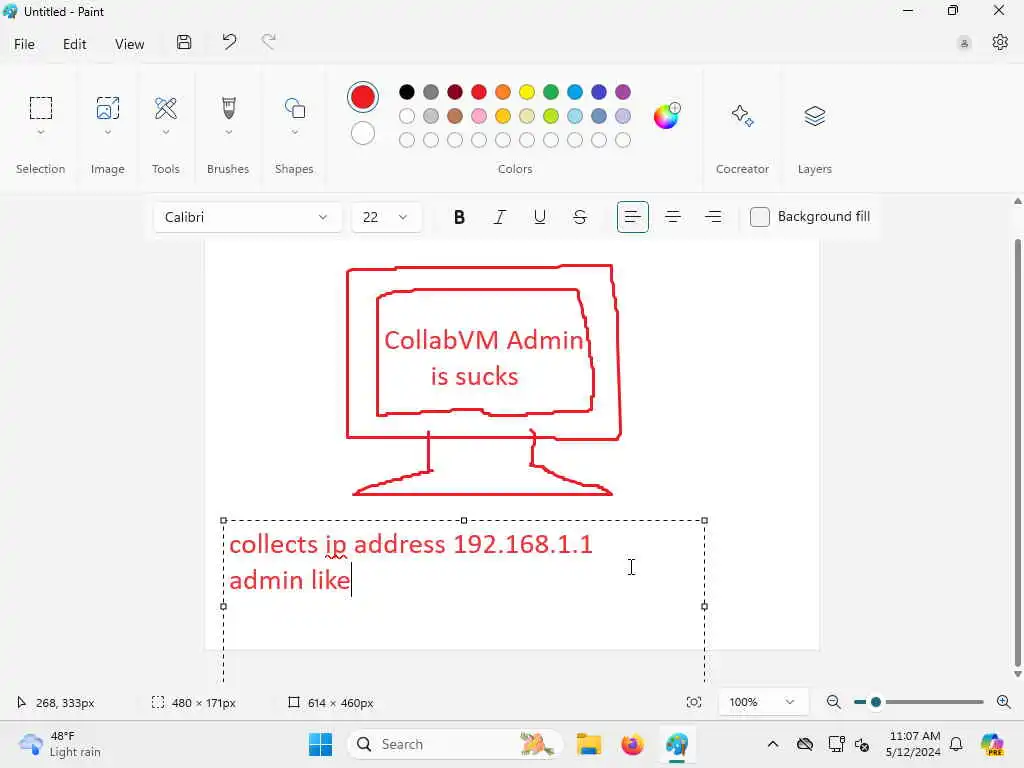Open Paint settings gear
This screenshot has height=768, width=1024.
(1000, 42)
